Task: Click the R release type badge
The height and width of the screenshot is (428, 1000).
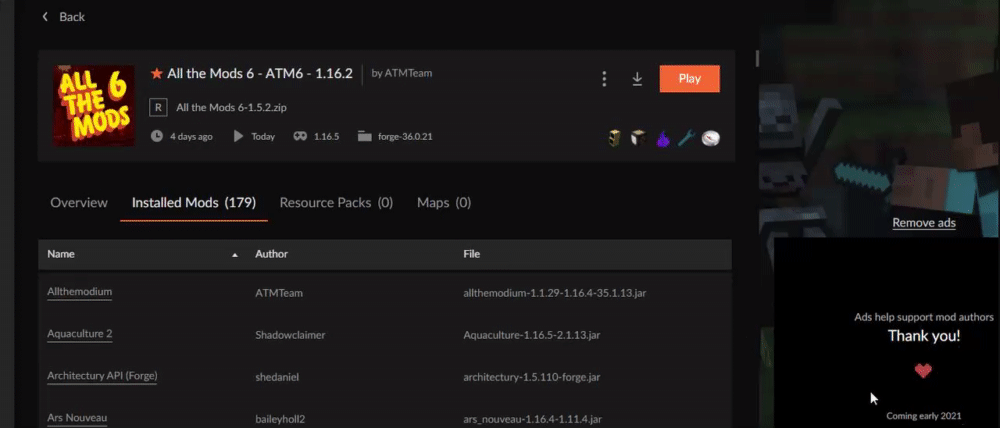Action: click(158, 107)
